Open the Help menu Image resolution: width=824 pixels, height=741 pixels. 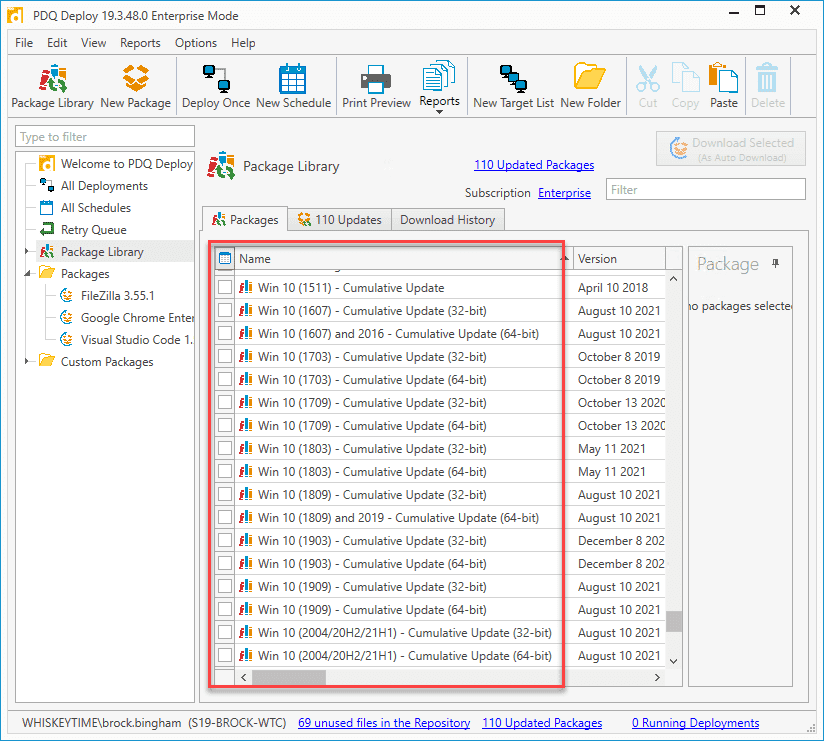click(x=243, y=43)
